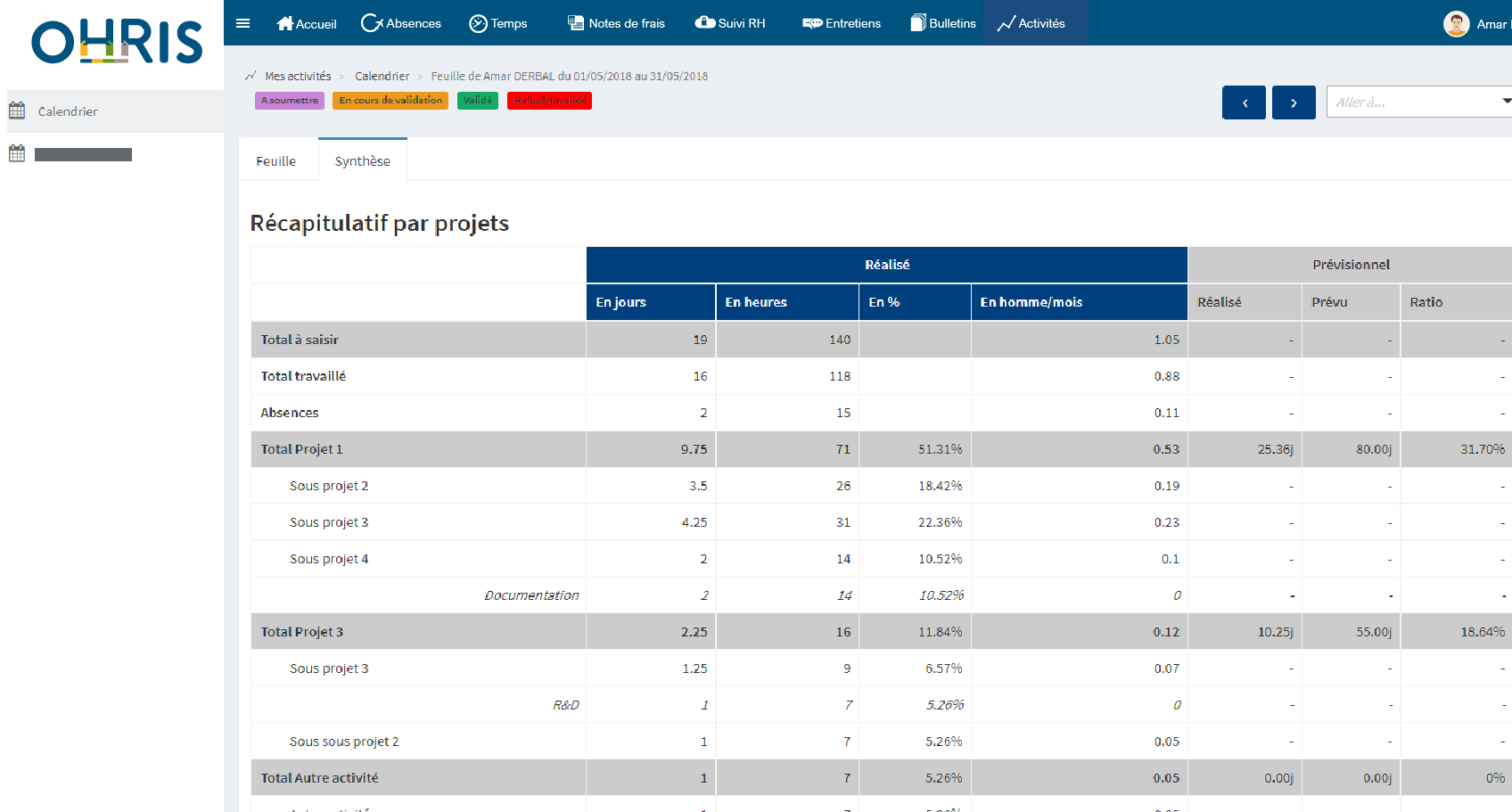The height and width of the screenshot is (812, 1512).
Task: Click the user avatar picture
Action: click(1456, 24)
